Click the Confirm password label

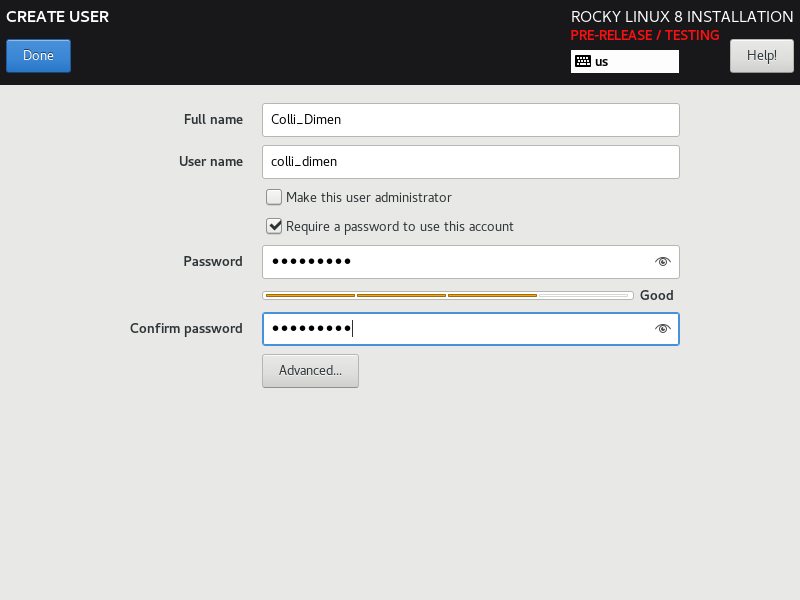pos(186,328)
